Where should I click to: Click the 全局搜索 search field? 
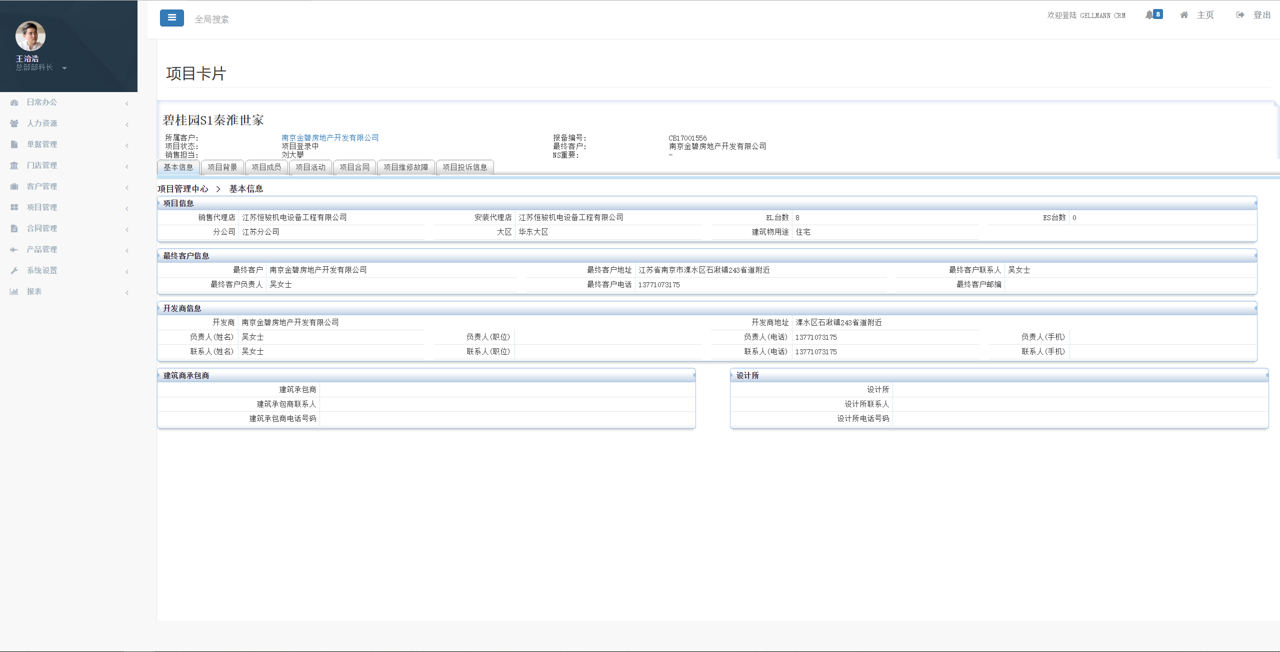(x=212, y=19)
